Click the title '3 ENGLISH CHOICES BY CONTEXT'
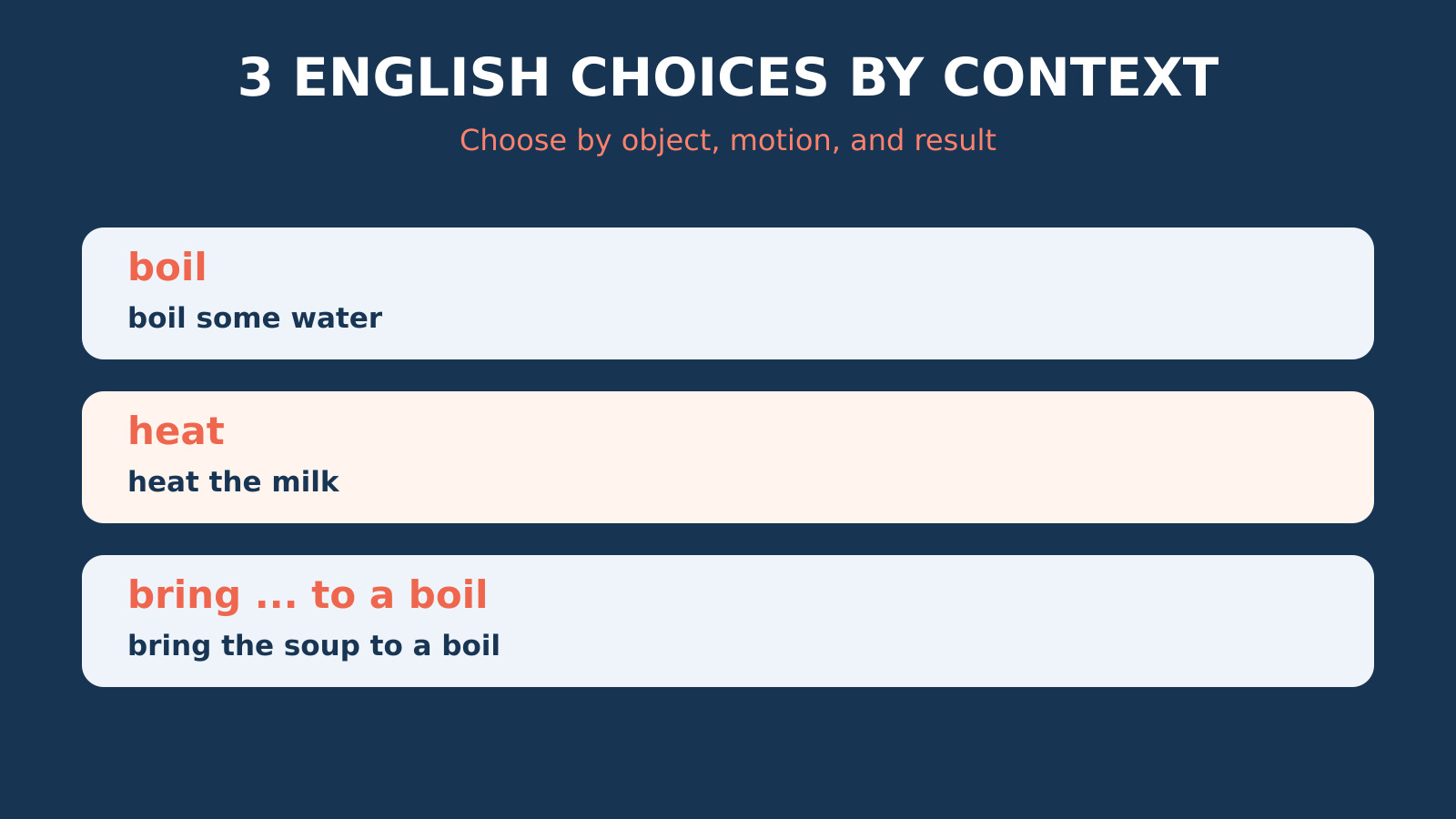This screenshot has height=819, width=1456. click(x=728, y=78)
